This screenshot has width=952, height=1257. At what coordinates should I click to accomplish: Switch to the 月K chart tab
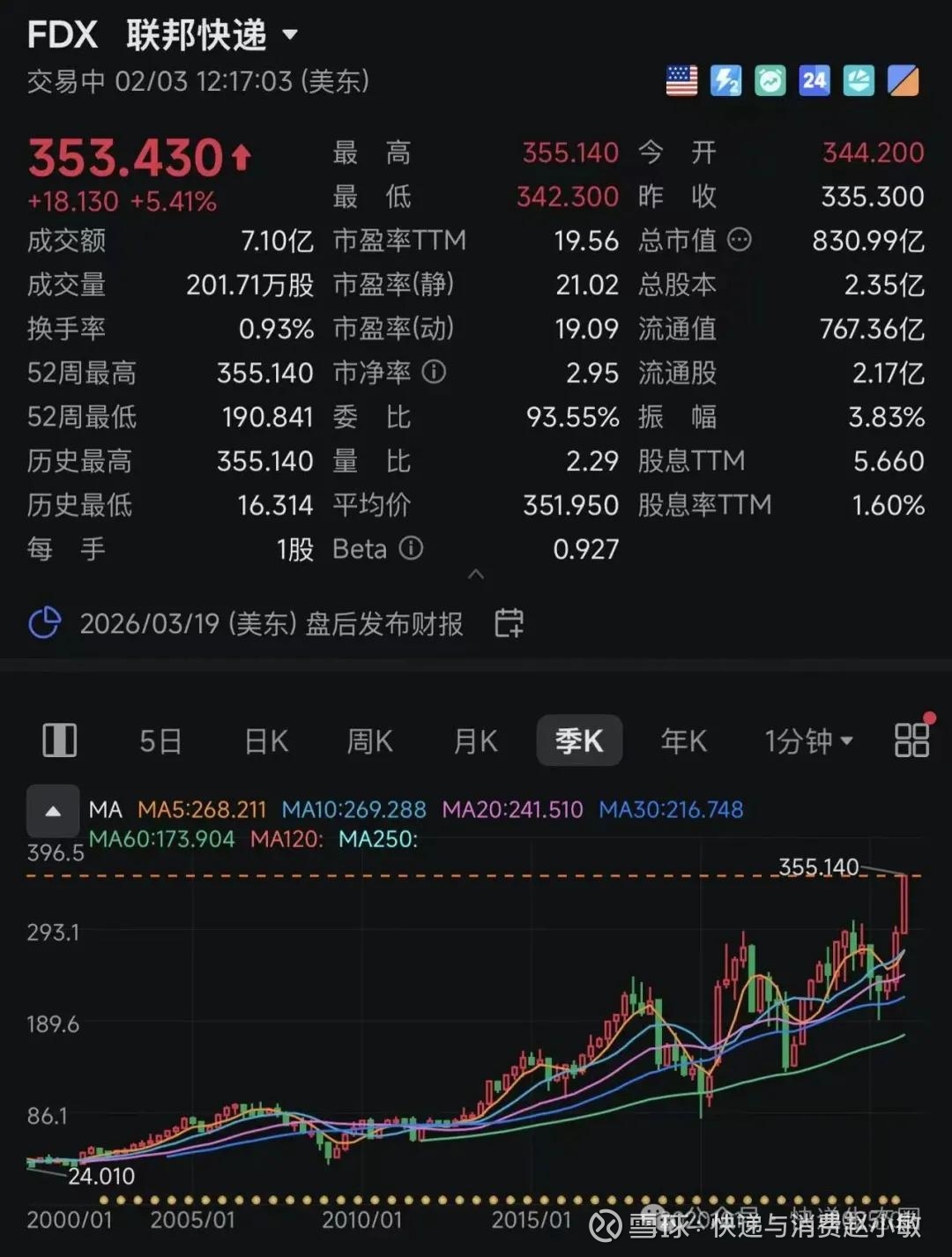tap(475, 741)
